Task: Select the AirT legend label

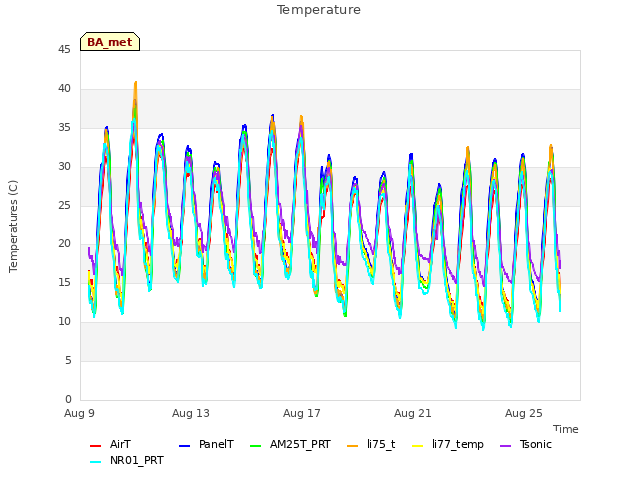Action: tap(120, 444)
